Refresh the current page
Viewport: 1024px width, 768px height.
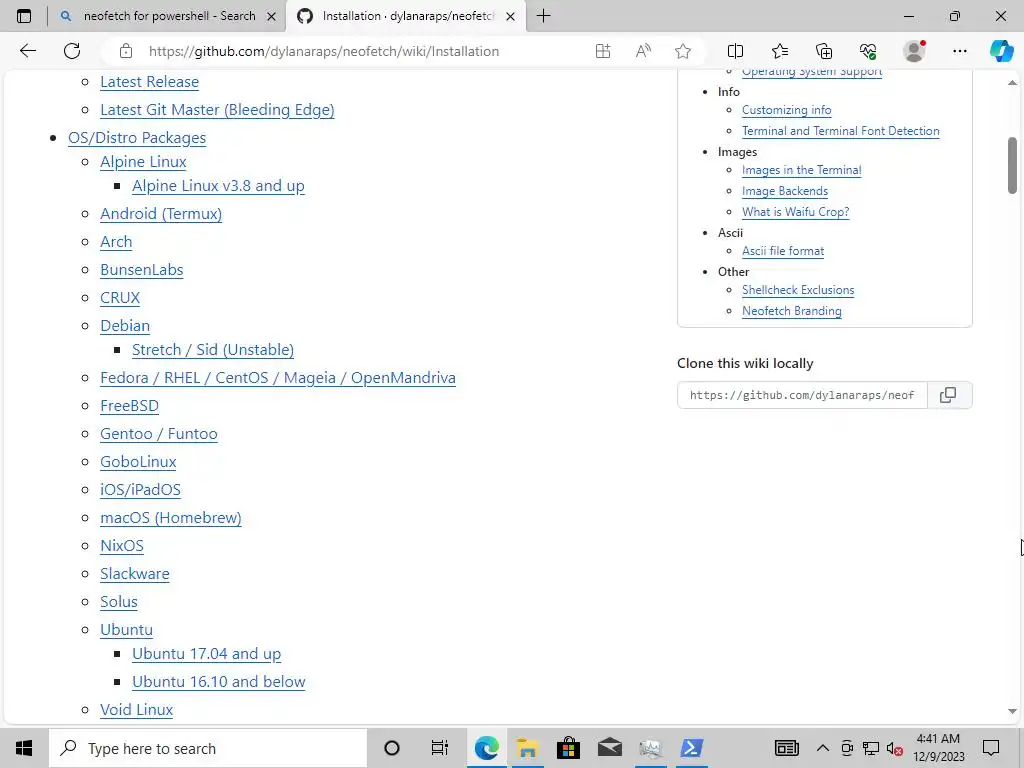coord(72,51)
